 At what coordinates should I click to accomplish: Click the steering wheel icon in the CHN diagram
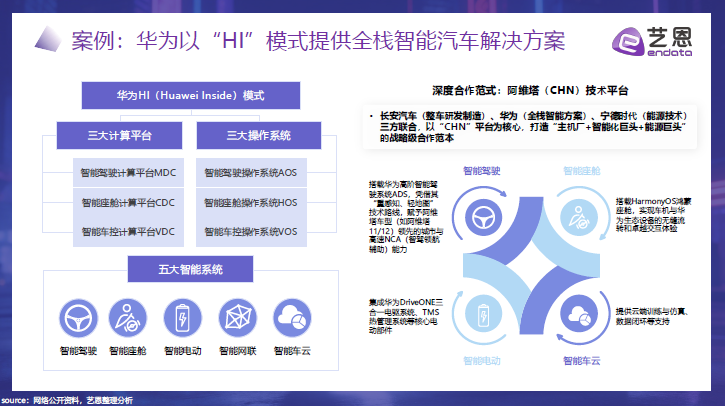[x=483, y=217]
